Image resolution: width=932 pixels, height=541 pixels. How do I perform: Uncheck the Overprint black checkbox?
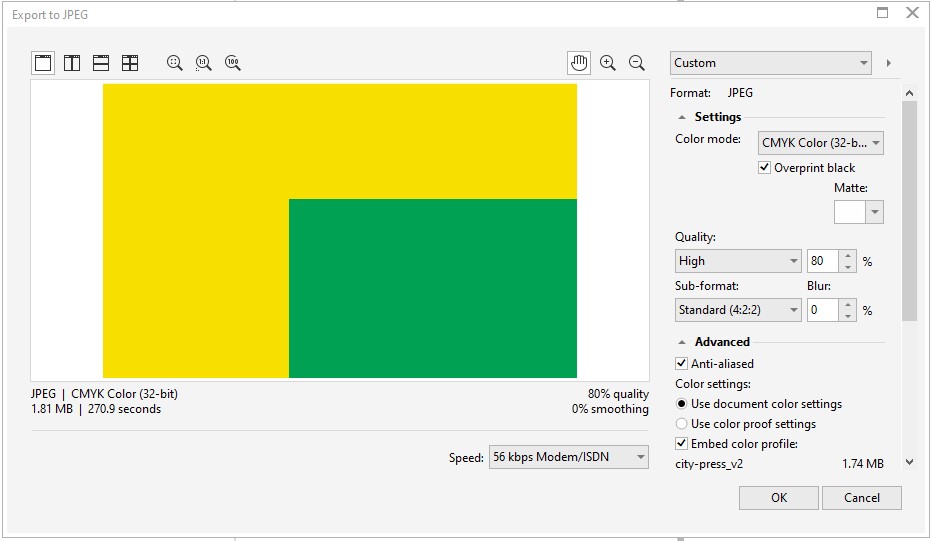pyautogui.click(x=765, y=168)
